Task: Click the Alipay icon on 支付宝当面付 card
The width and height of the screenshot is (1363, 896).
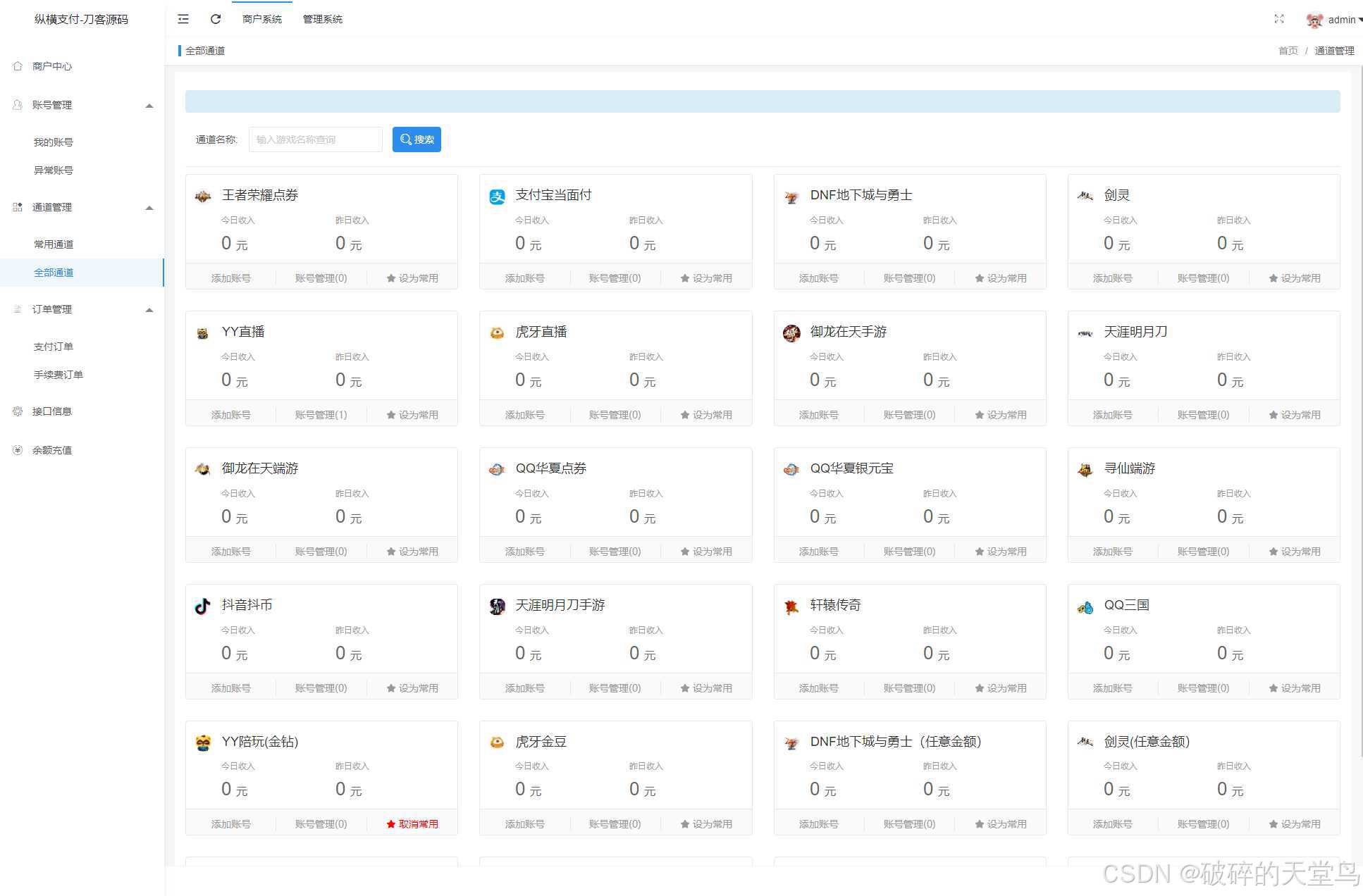Action: [497, 197]
